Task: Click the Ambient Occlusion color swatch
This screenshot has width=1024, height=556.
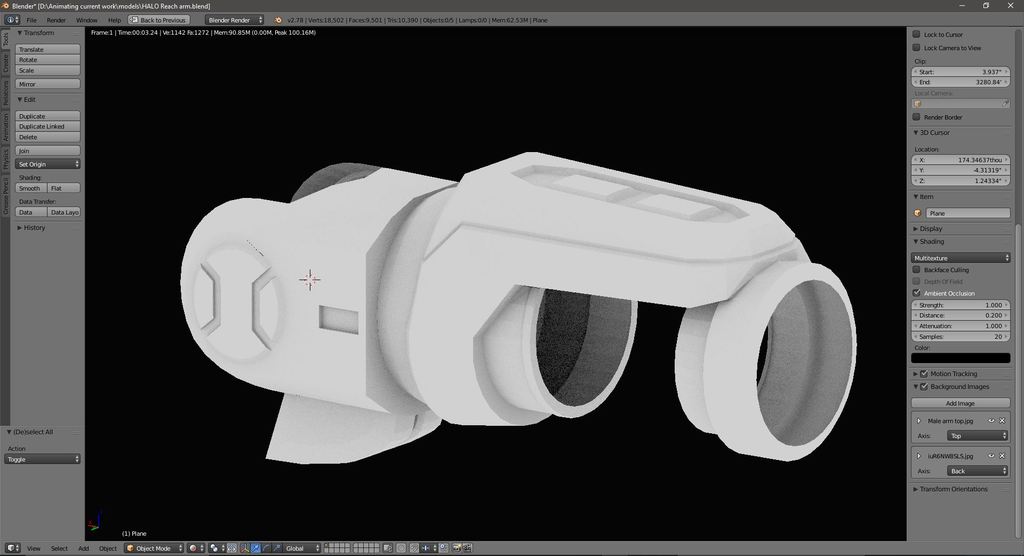Action: click(961, 358)
